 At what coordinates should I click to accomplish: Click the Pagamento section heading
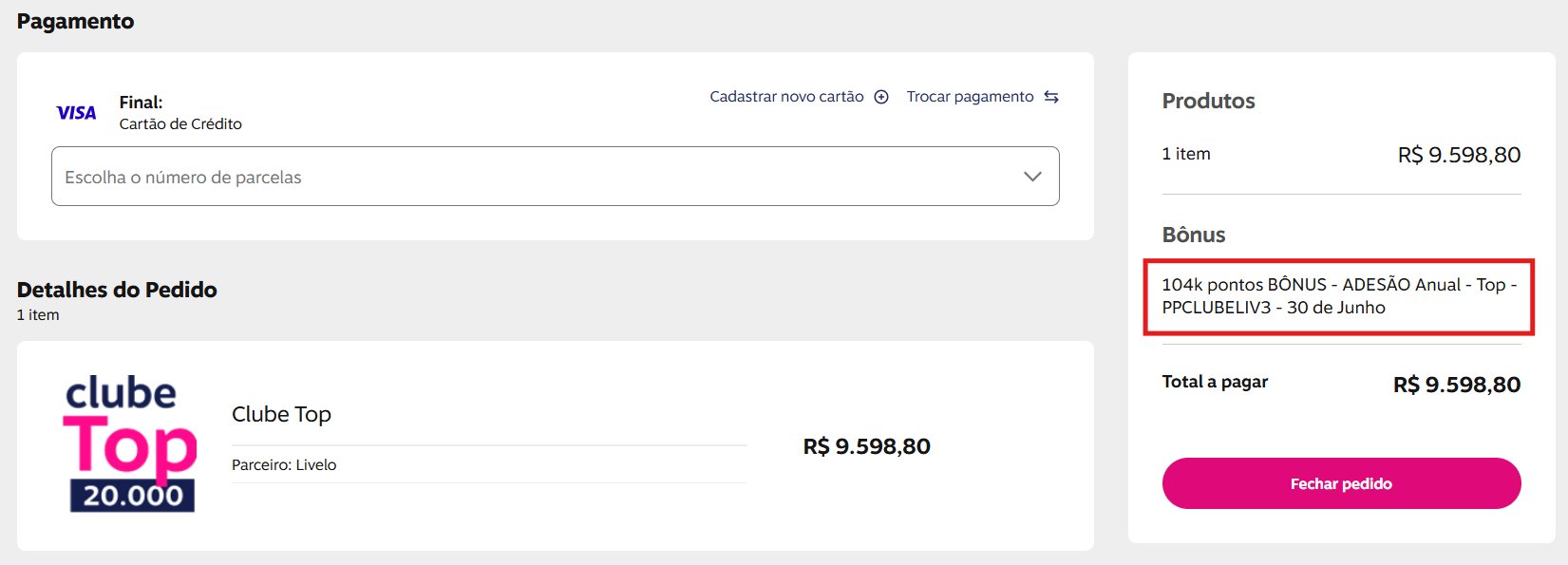(x=75, y=21)
